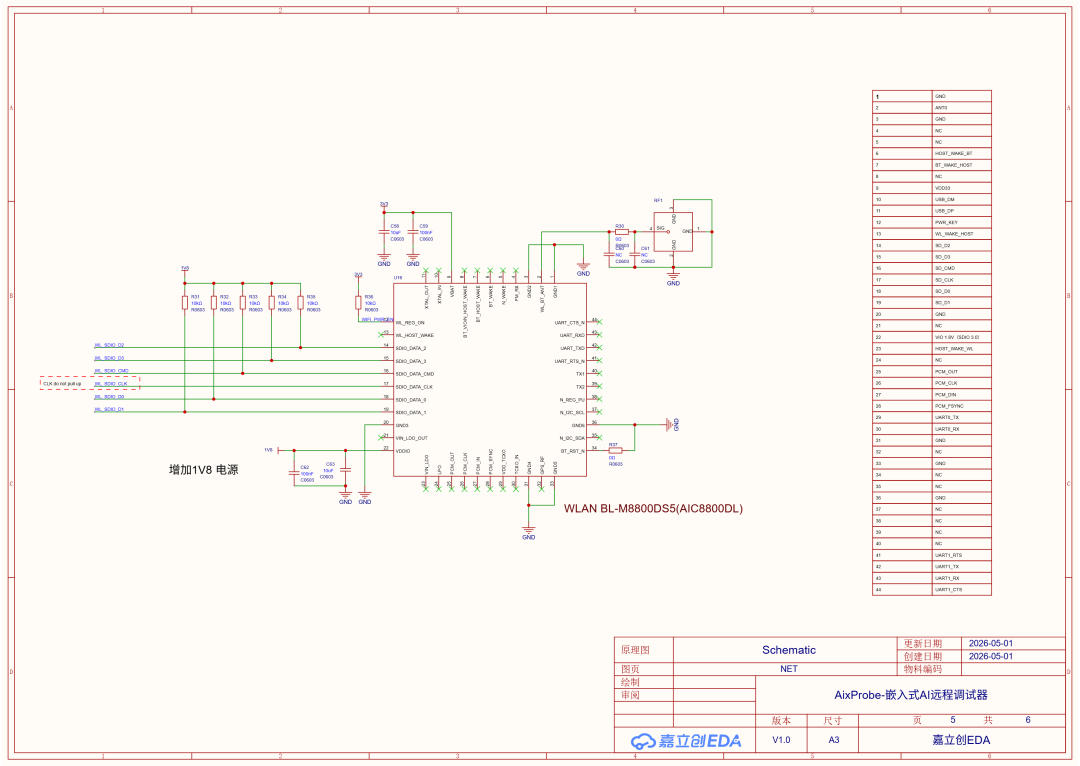Select the R30 series resistor near RF1
The image size is (1080, 766).
(621, 231)
